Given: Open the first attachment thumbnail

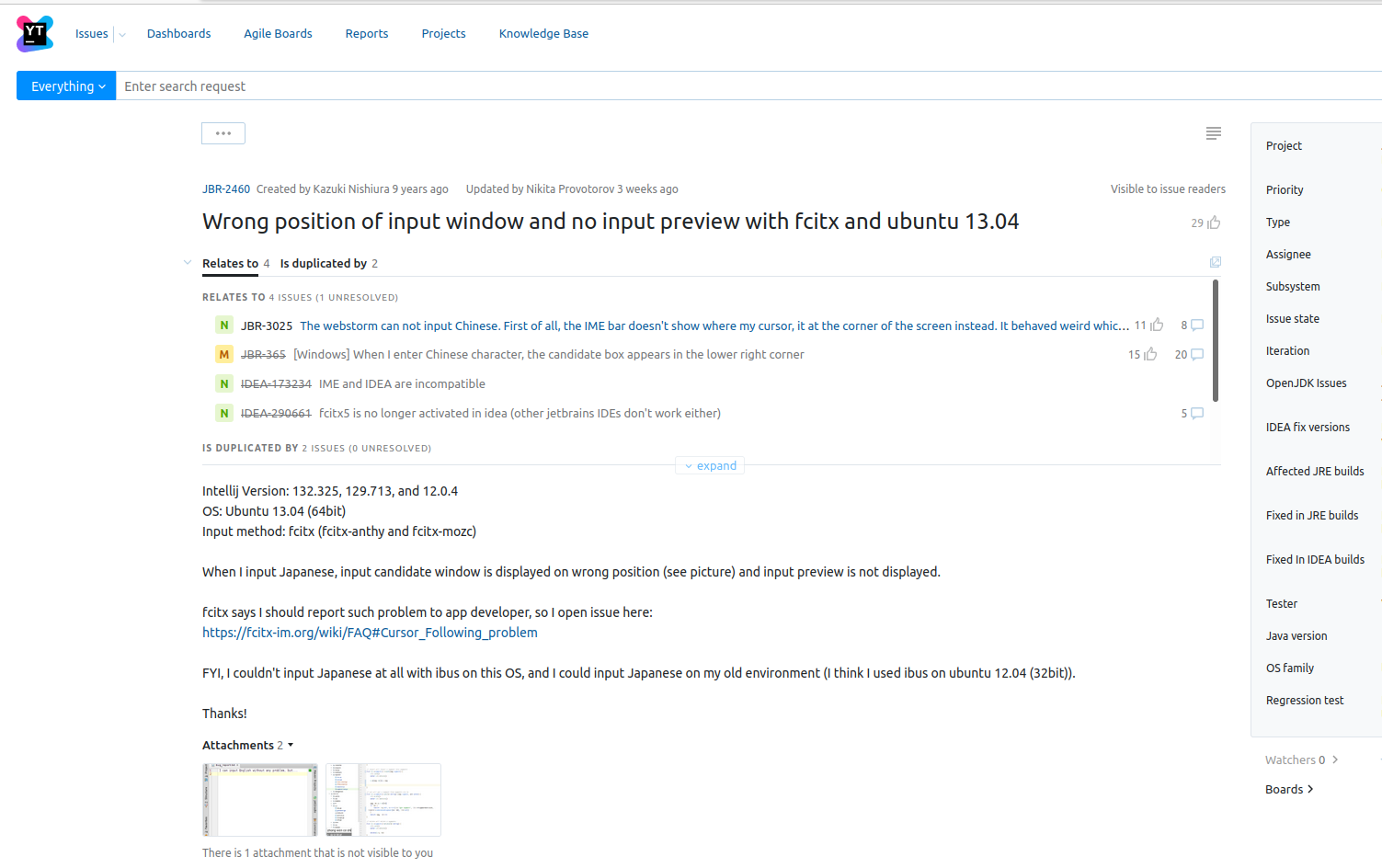Looking at the screenshot, I should [x=260, y=800].
